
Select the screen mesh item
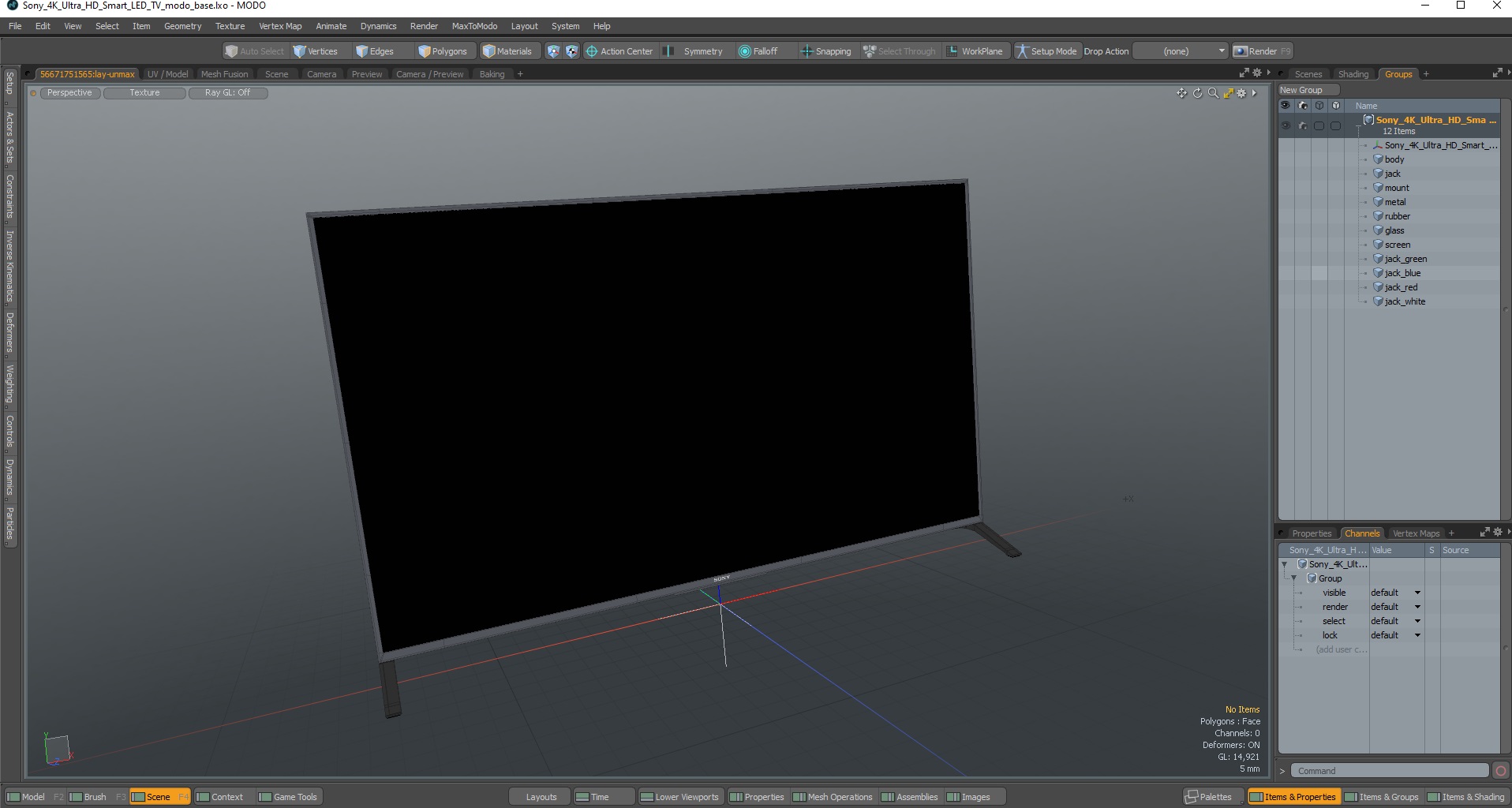point(1397,245)
